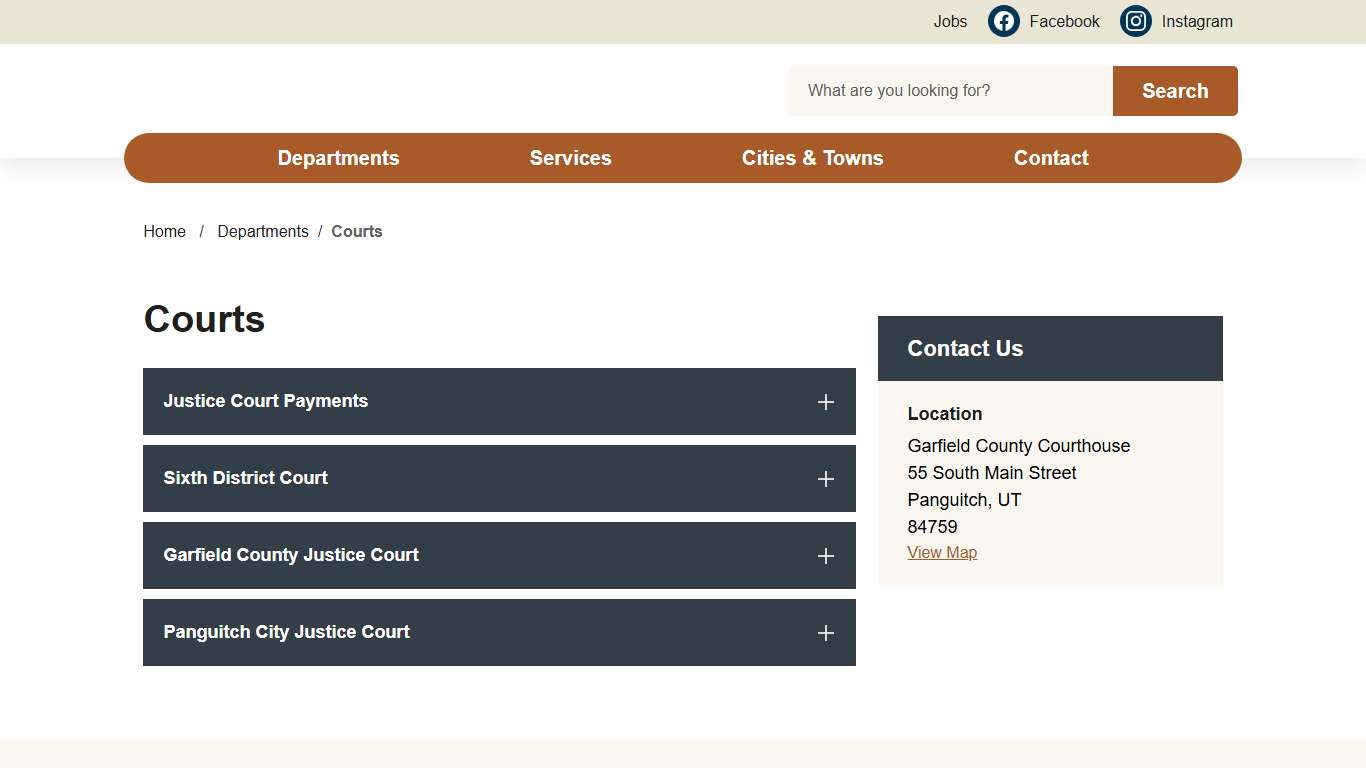The image size is (1366, 768).
Task: Open the Jobs link in top bar
Action: pyautogui.click(x=950, y=21)
